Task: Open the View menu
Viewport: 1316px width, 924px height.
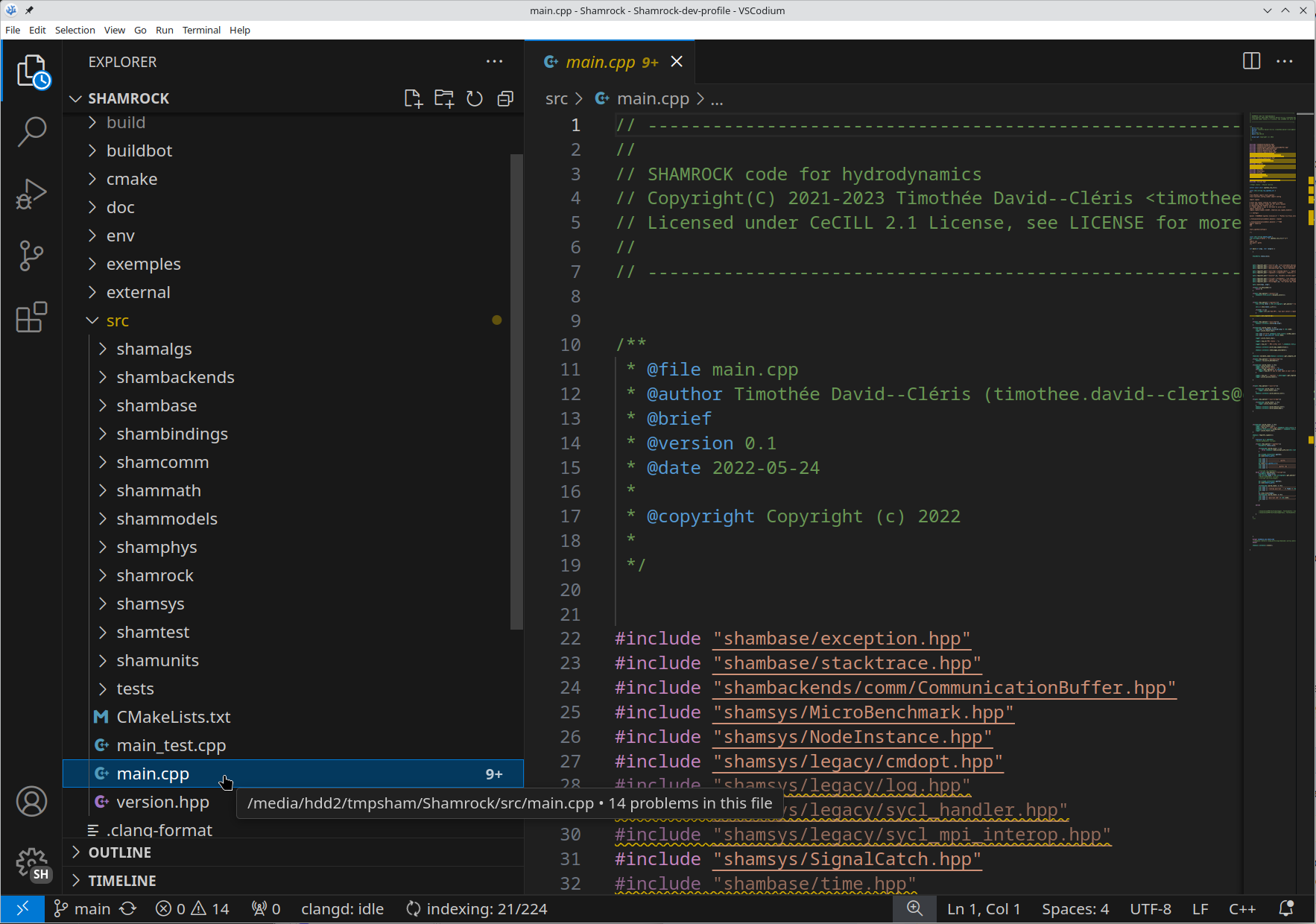Action: (115, 30)
